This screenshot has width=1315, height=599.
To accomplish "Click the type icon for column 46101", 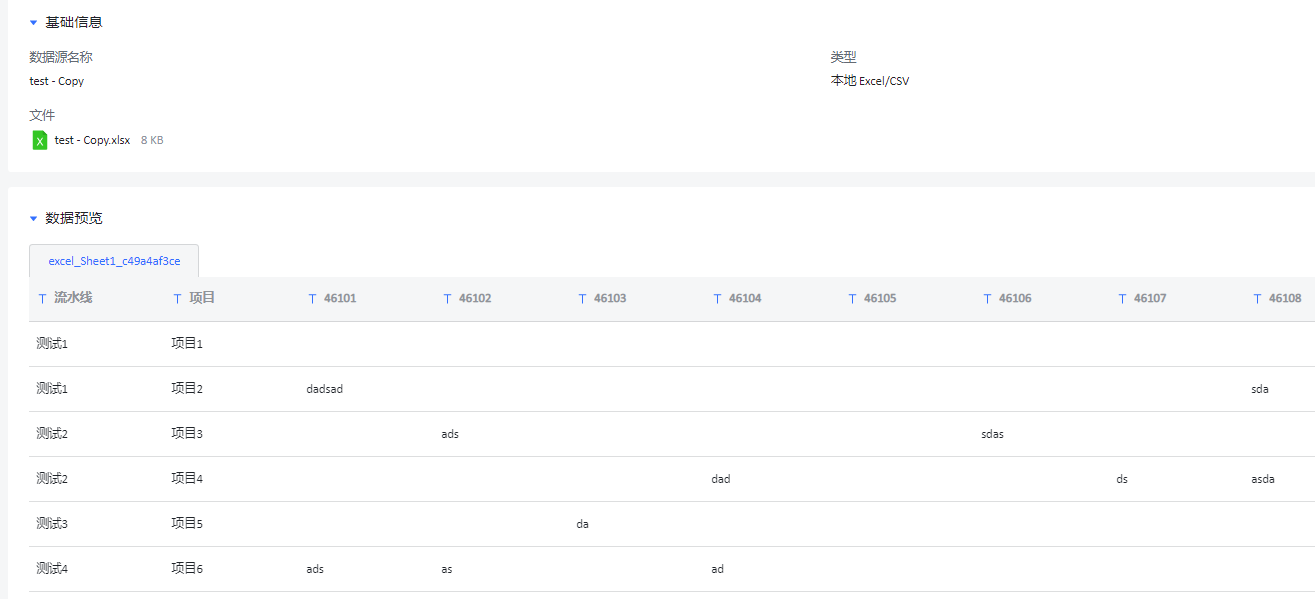I will pyautogui.click(x=312, y=298).
